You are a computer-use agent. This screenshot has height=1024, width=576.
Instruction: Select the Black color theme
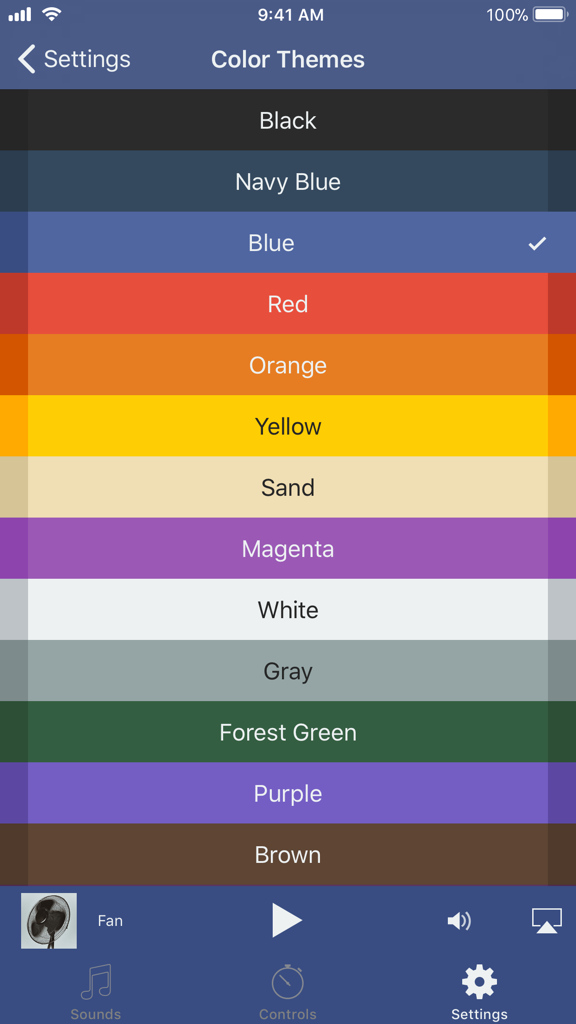(287, 120)
